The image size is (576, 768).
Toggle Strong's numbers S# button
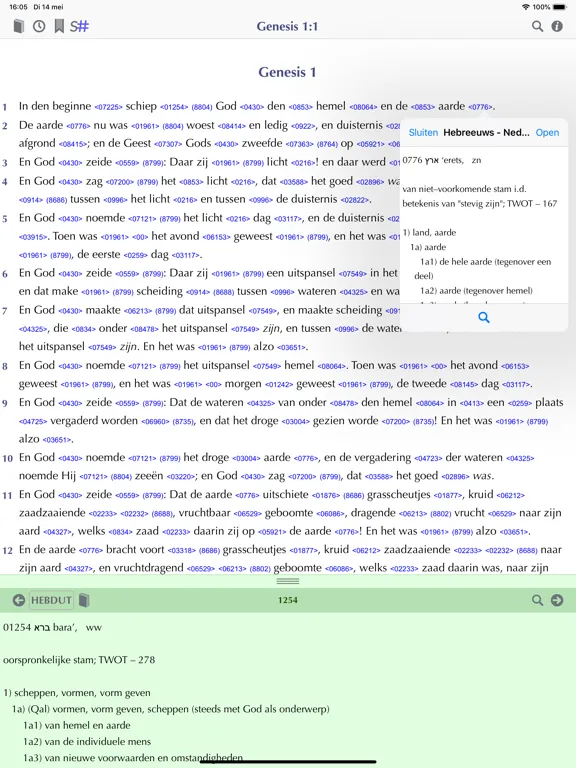click(x=79, y=26)
